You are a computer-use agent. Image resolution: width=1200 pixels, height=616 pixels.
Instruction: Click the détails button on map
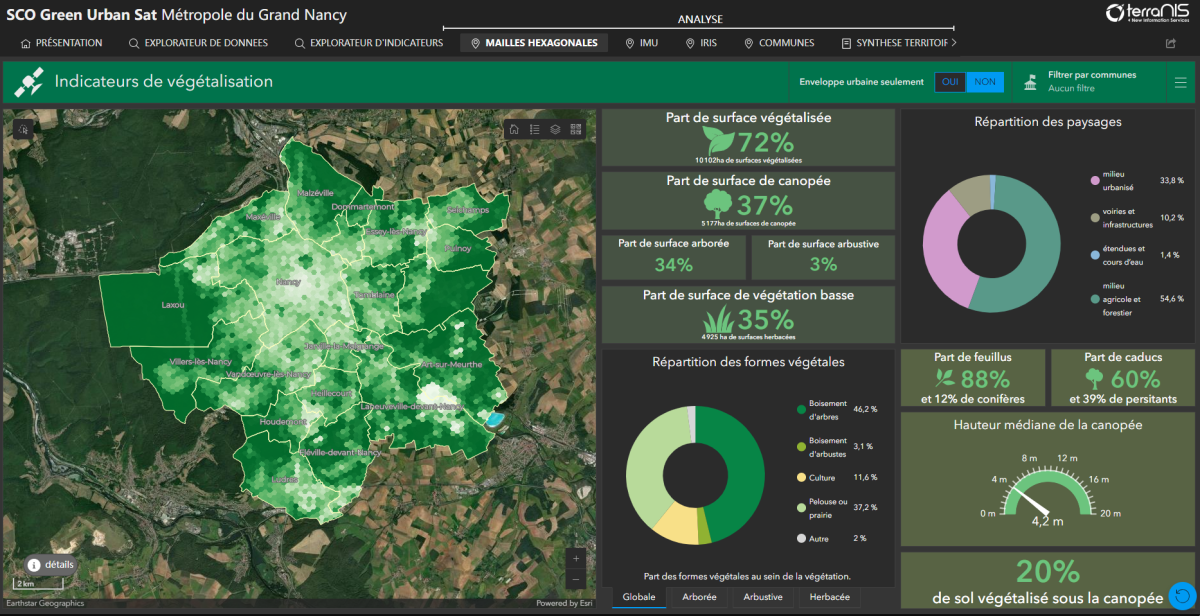[x=51, y=565]
